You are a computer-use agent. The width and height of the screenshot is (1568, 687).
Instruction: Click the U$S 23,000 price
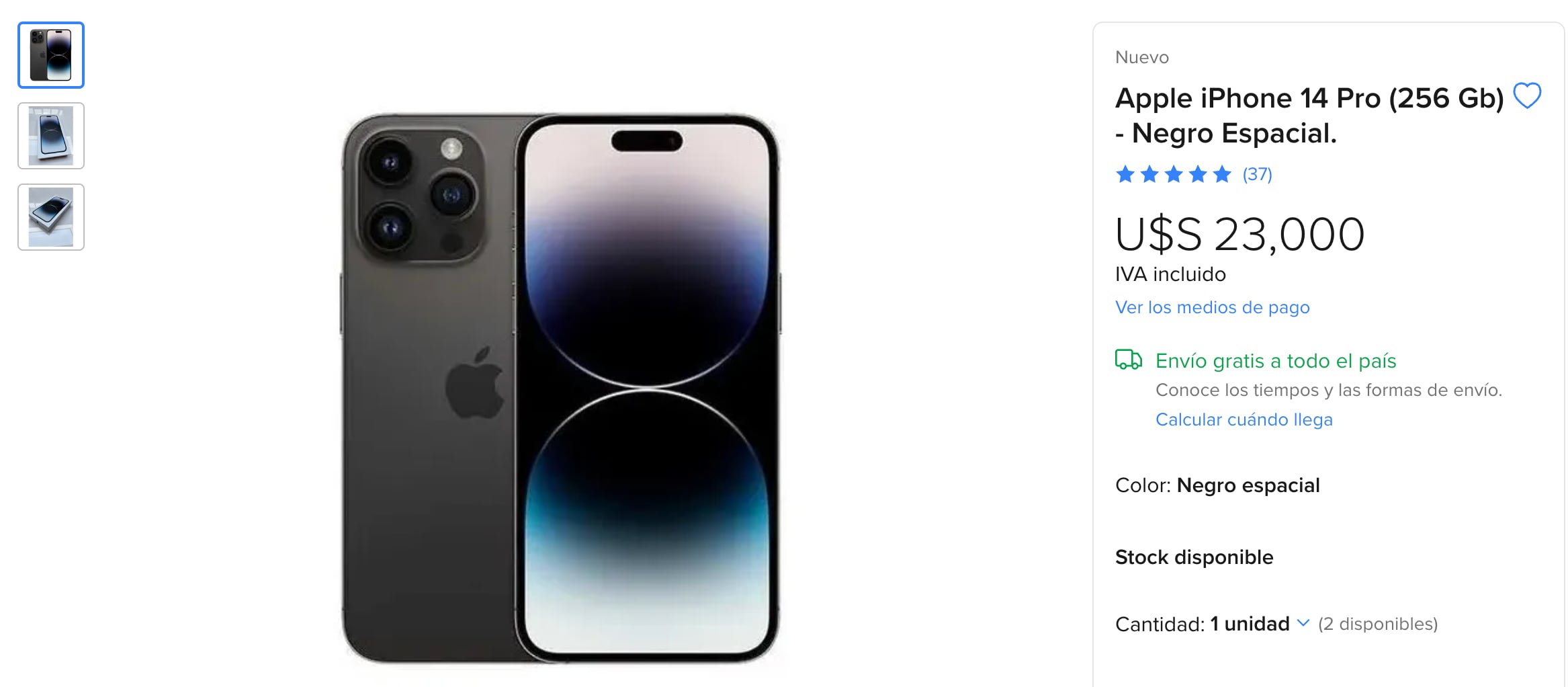(x=1239, y=235)
